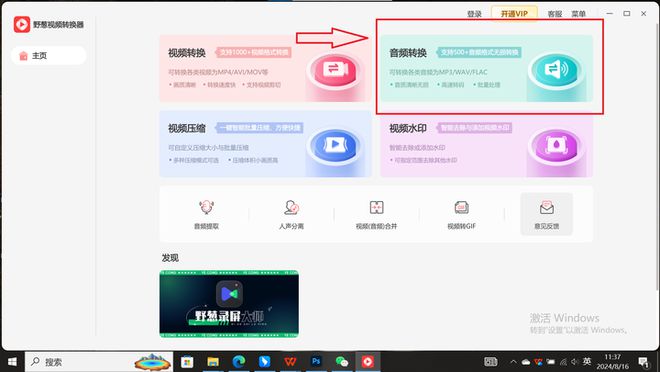The width and height of the screenshot is (660, 372).
Task: Click the video converter taskbar icon
Action: pos(368,362)
